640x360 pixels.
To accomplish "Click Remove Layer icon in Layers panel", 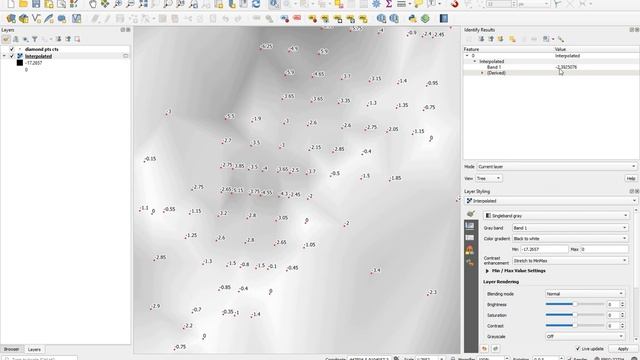I will click(77, 39).
